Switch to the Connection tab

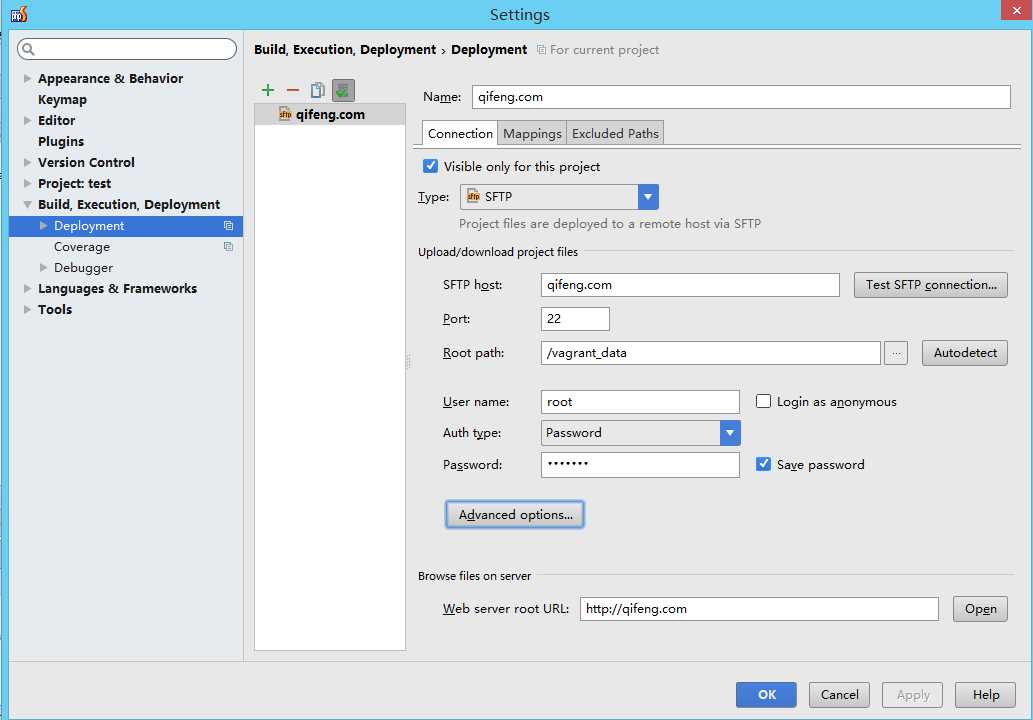tap(460, 133)
